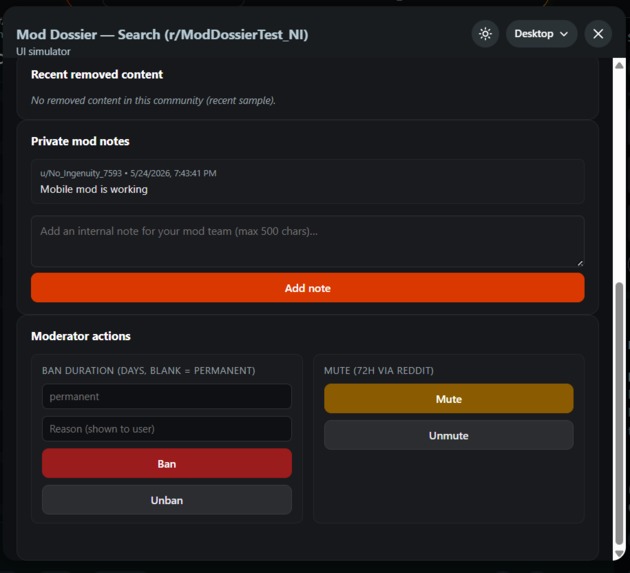Screen dimensions: 630x573
Task: Click the 'Reason (shown to user)' field
Action: [167, 429]
